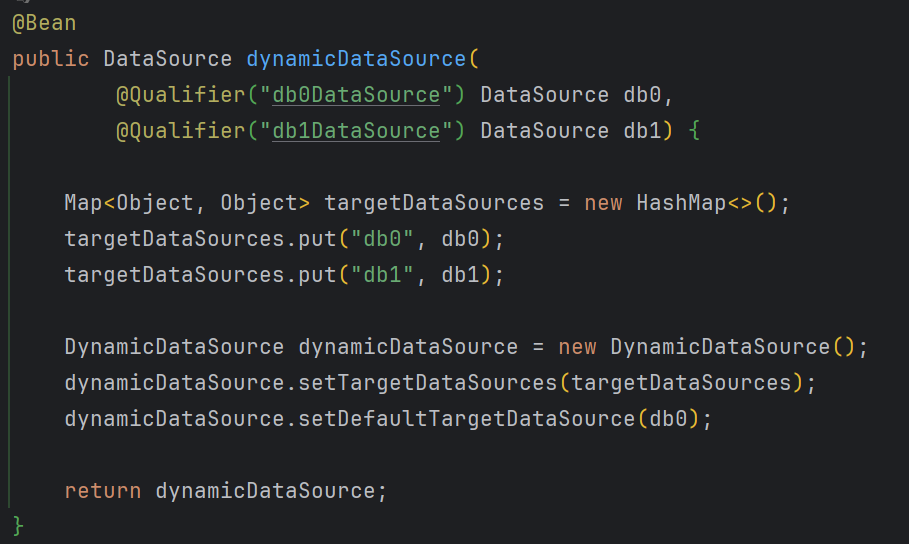Click dynamicDataSource in the return statement
The width and height of the screenshot is (909, 544).
point(266,491)
